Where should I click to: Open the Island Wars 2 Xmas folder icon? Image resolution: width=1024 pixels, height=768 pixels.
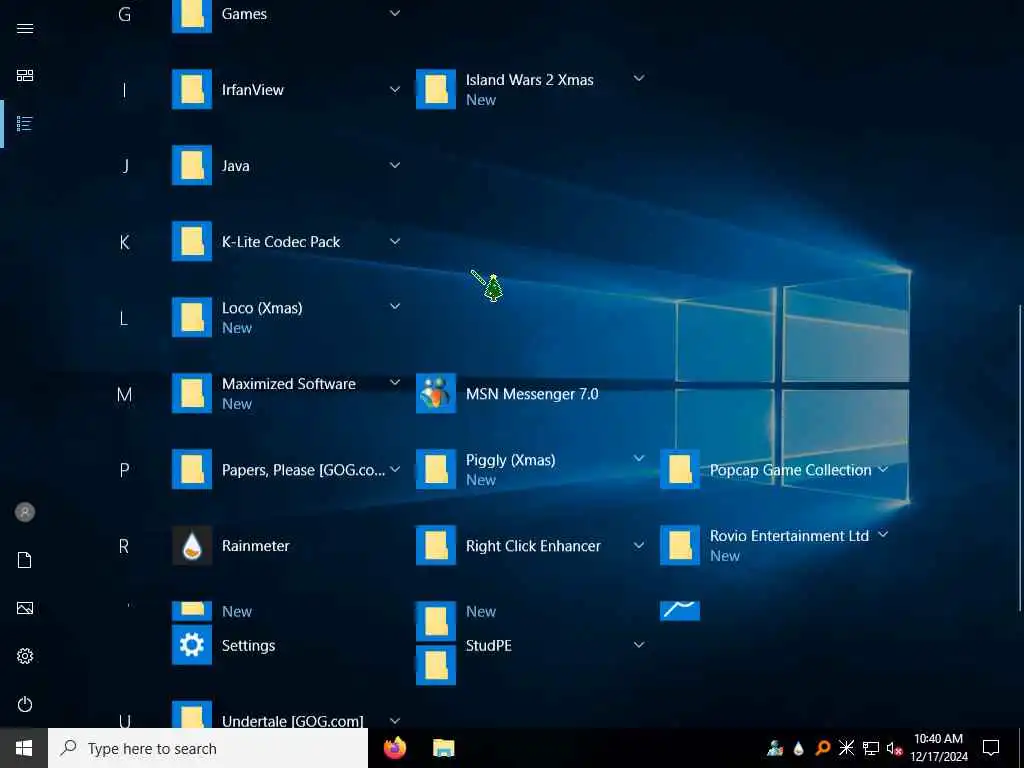point(436,89)
